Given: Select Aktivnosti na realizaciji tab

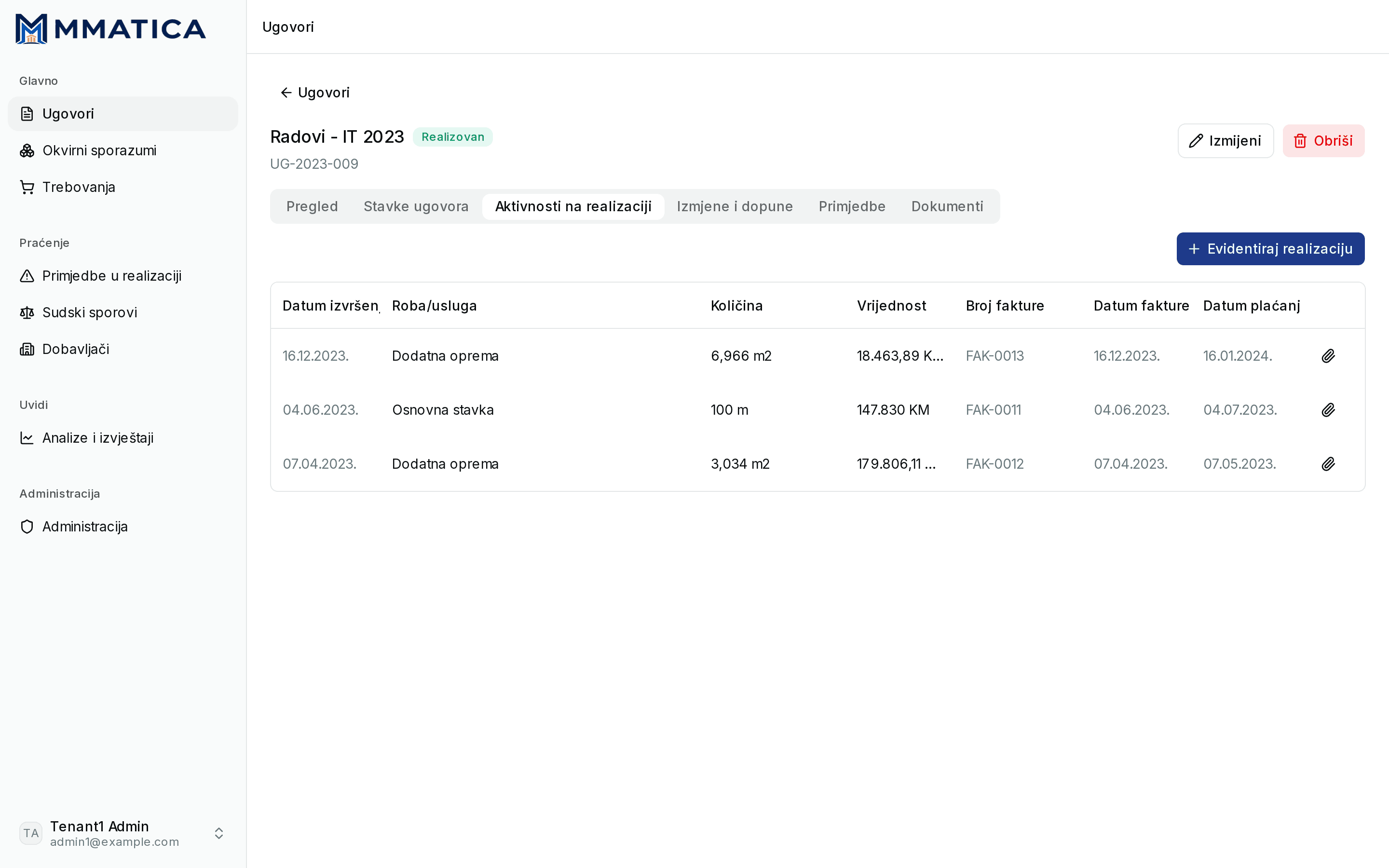Looking at the screenshot, I should click(x=573, y=207).
